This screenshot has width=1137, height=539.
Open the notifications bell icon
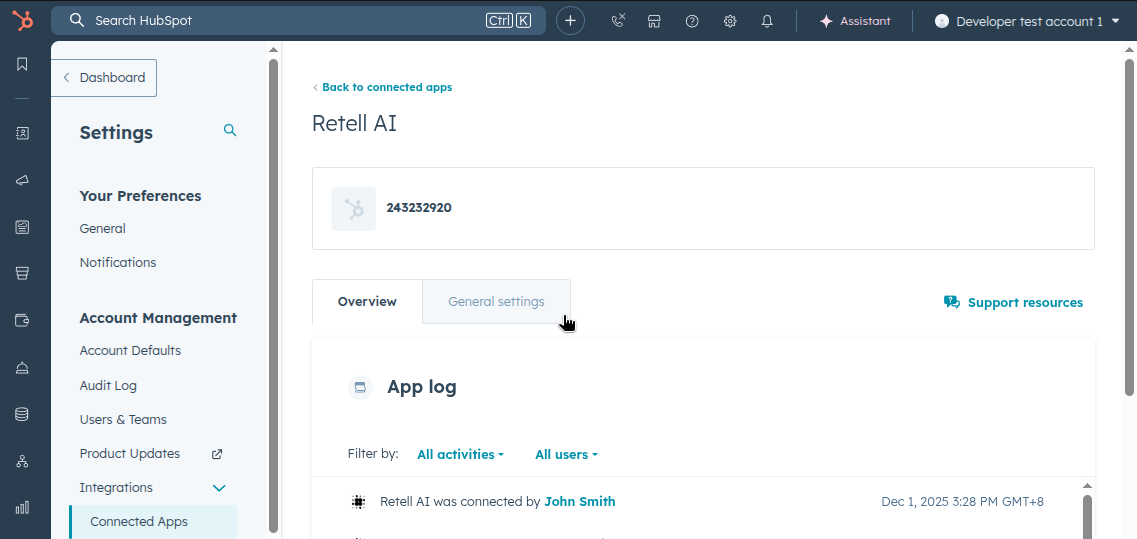767,21
